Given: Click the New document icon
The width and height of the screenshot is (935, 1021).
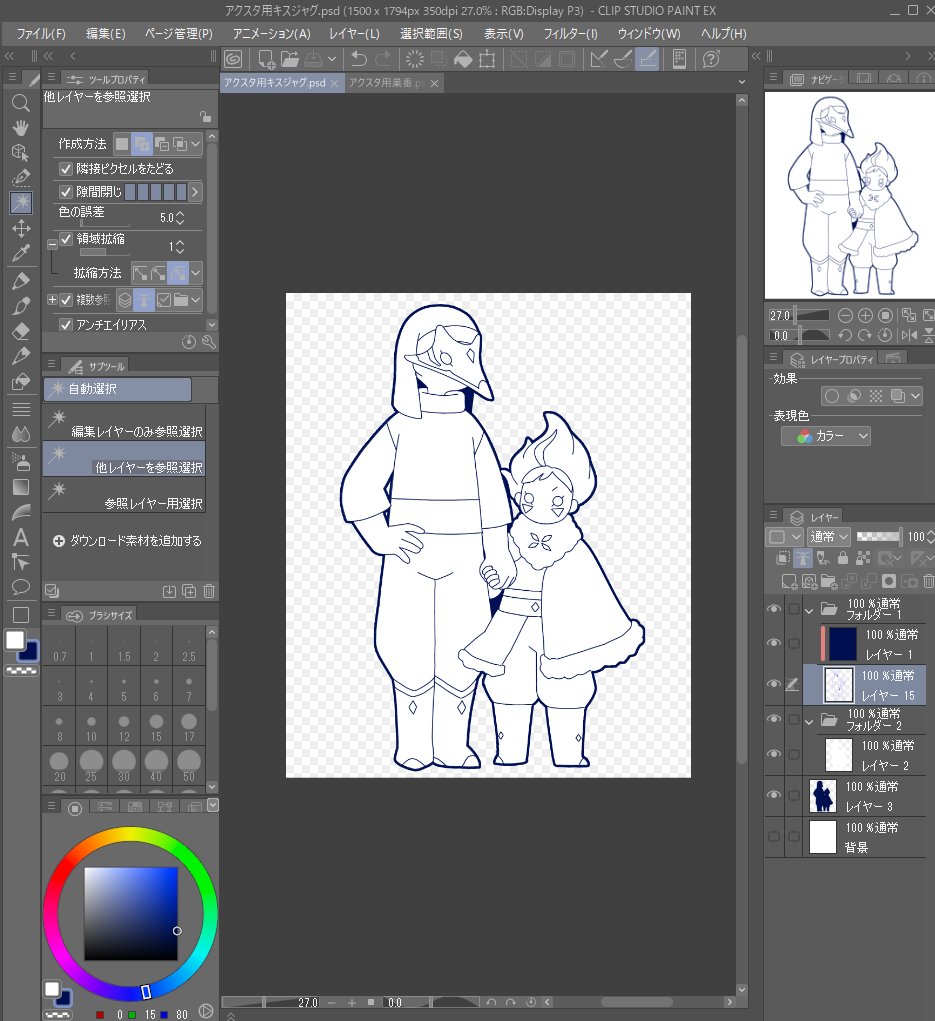Looking at the screenshot, I should tap(266, 59).
